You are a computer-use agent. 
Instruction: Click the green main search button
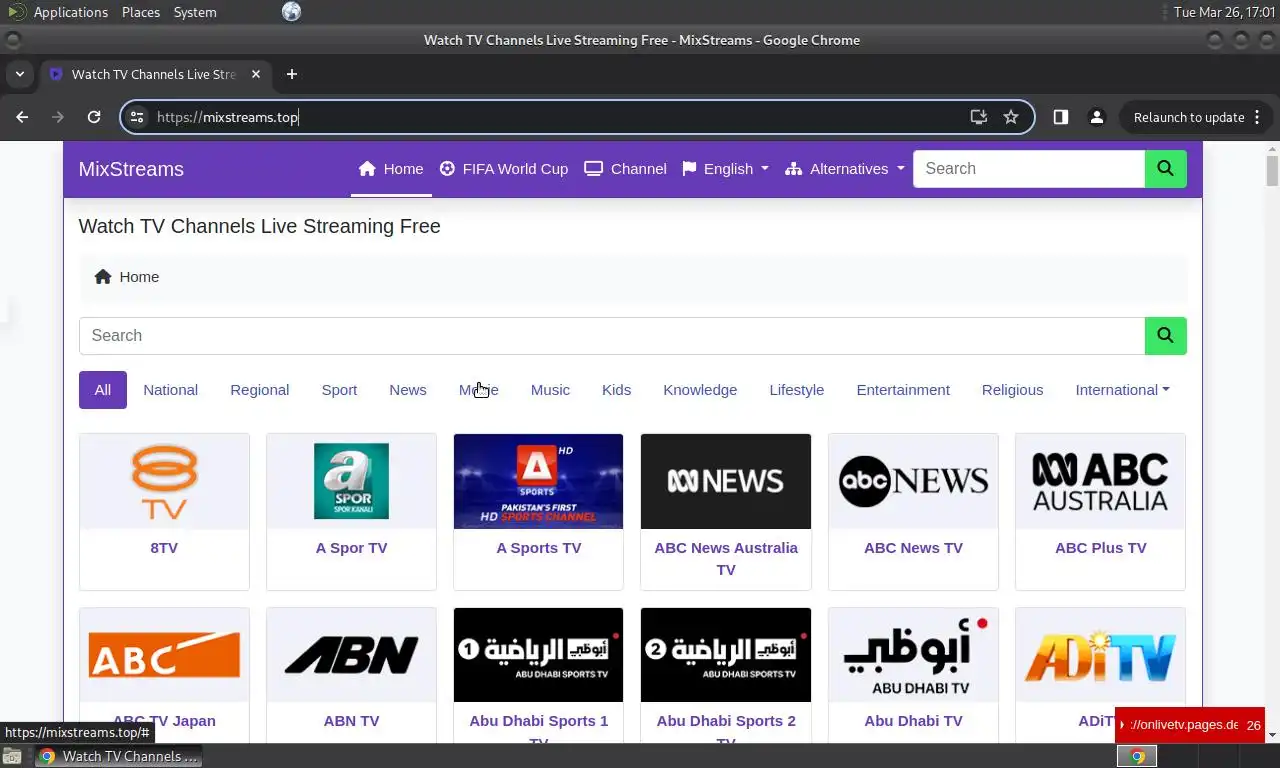pyautogui.click(x=1166, y=336)
